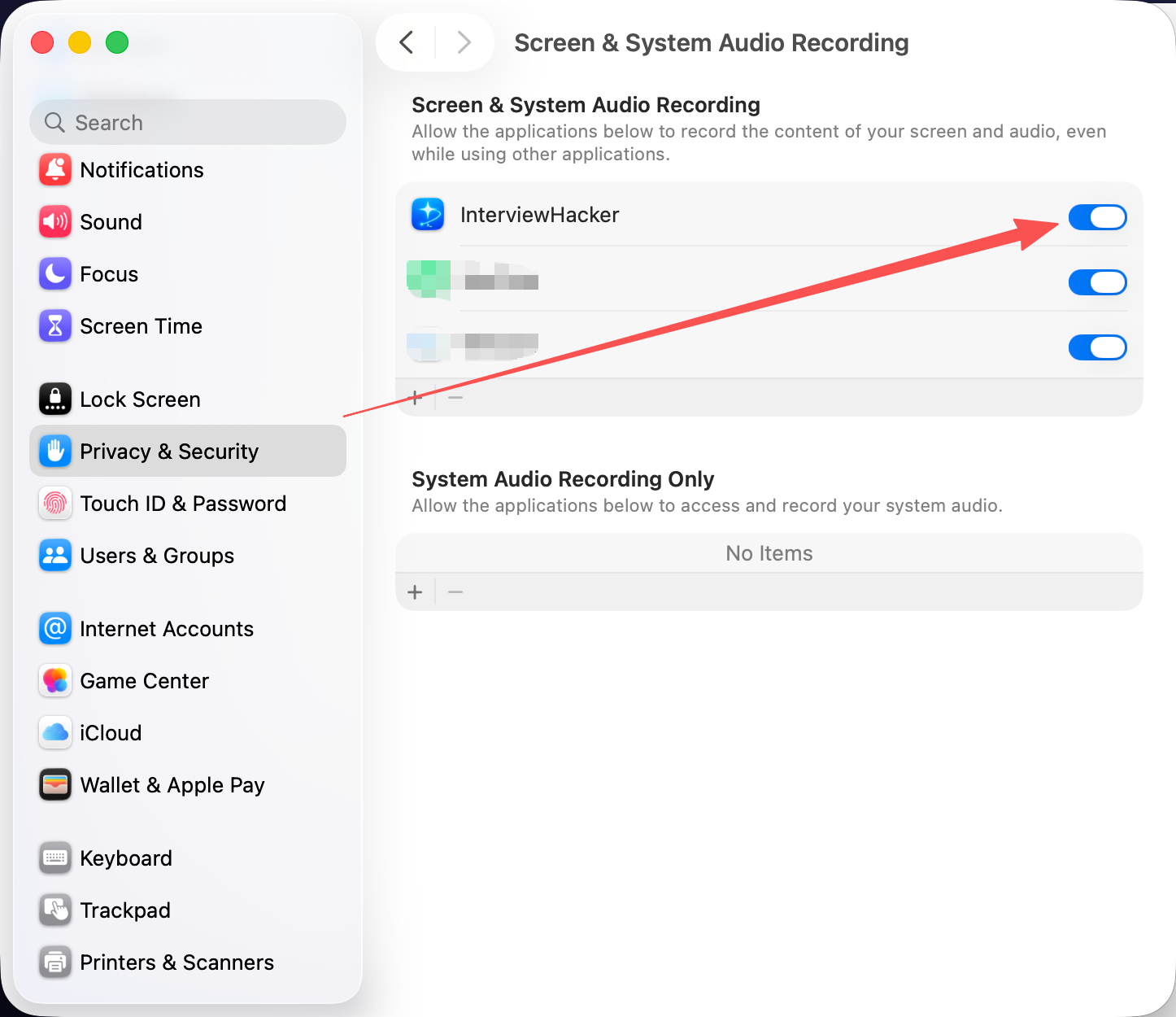This screenshot has width=1176, height=1017.
Task: Add app to System Audio Only list
Action: [416, 592]
